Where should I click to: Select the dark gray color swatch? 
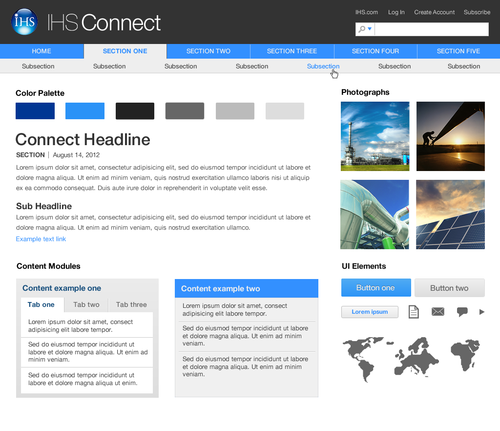pos(185,111)
